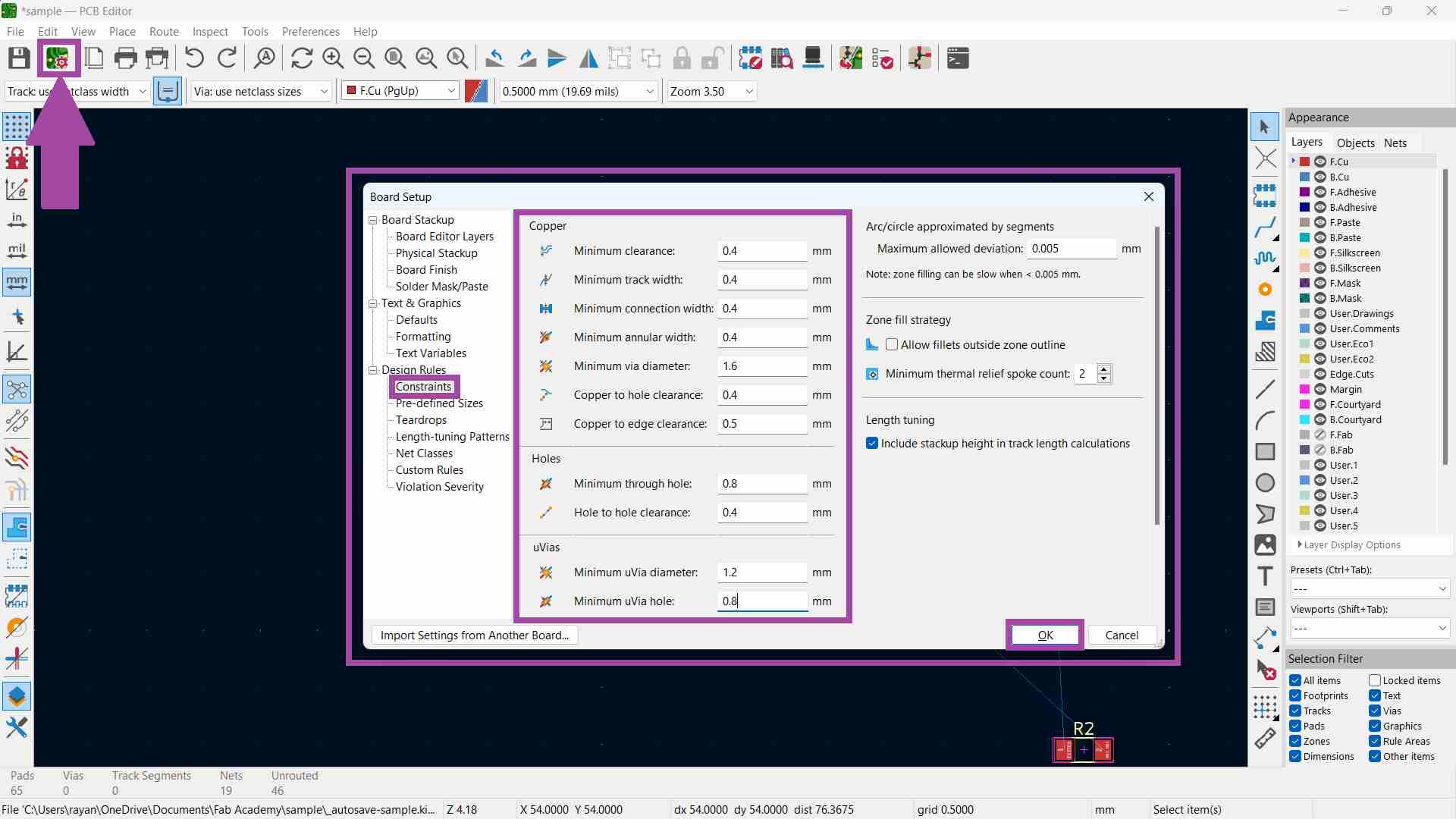Open the Inspect menu
This screenshot has width=1456, height=819.
coord(209,32)
